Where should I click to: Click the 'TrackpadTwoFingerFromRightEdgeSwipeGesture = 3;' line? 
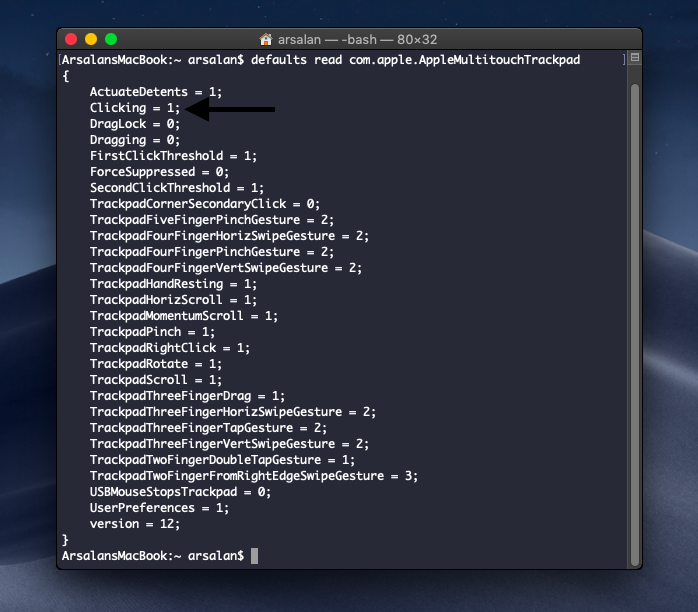pos(254,476)
